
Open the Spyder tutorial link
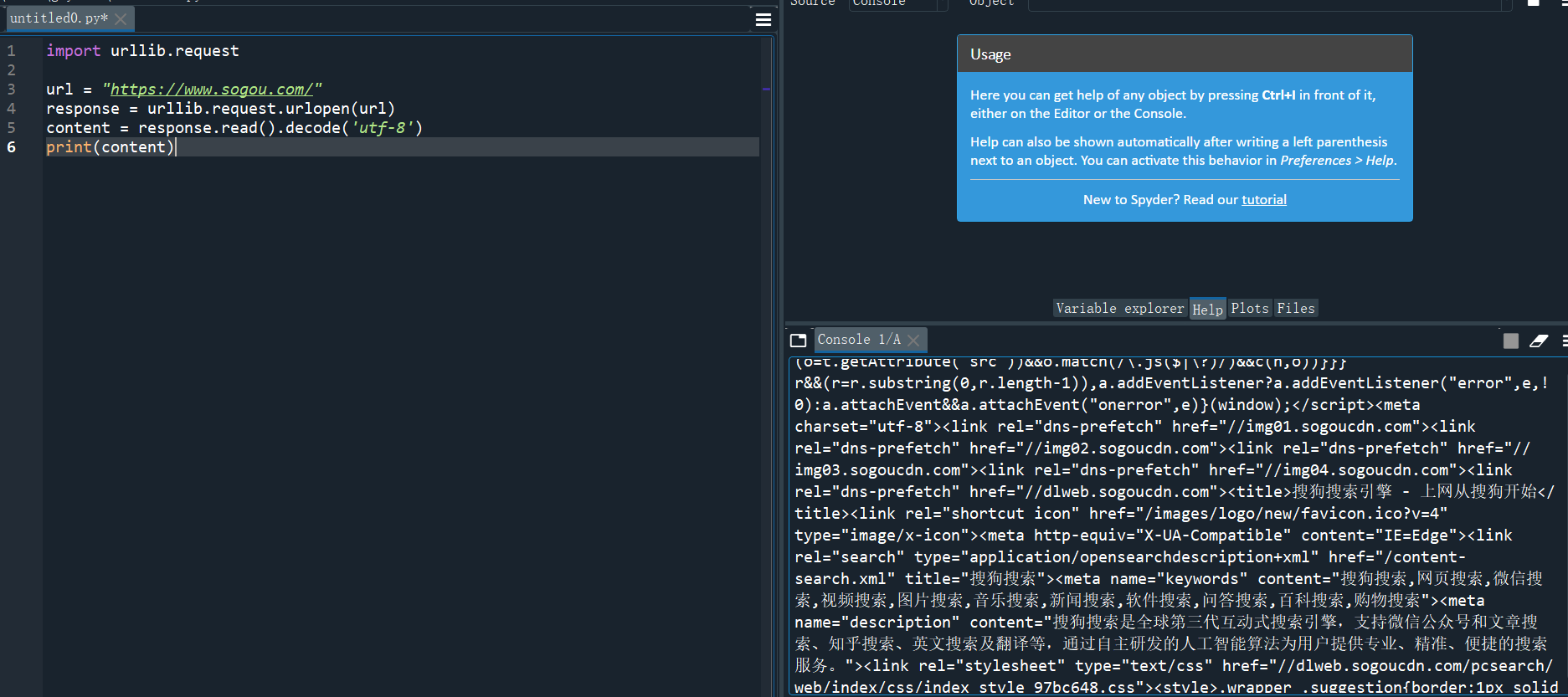pyautogui.click(x=1264, y=200)
